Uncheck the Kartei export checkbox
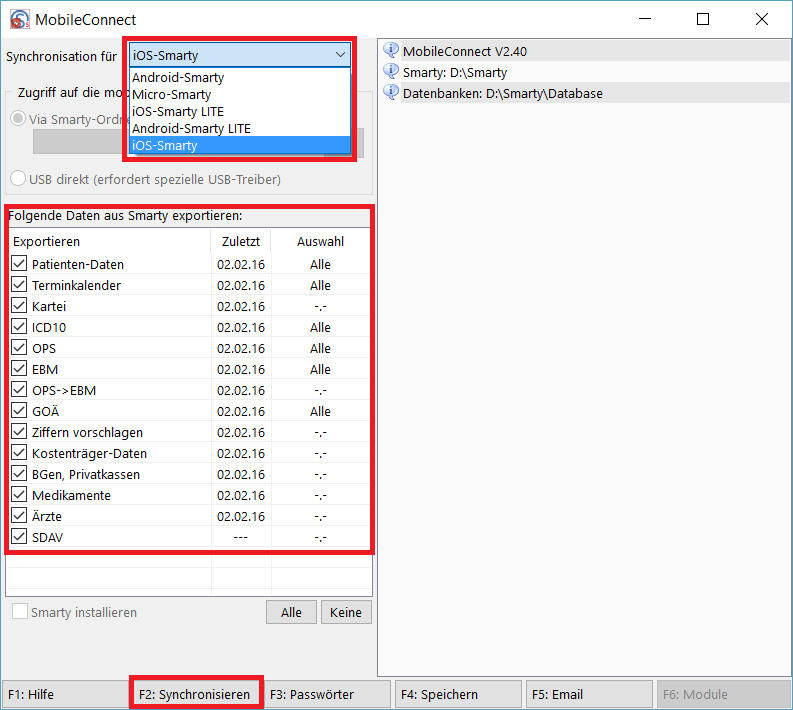 [x=19, y=305]
